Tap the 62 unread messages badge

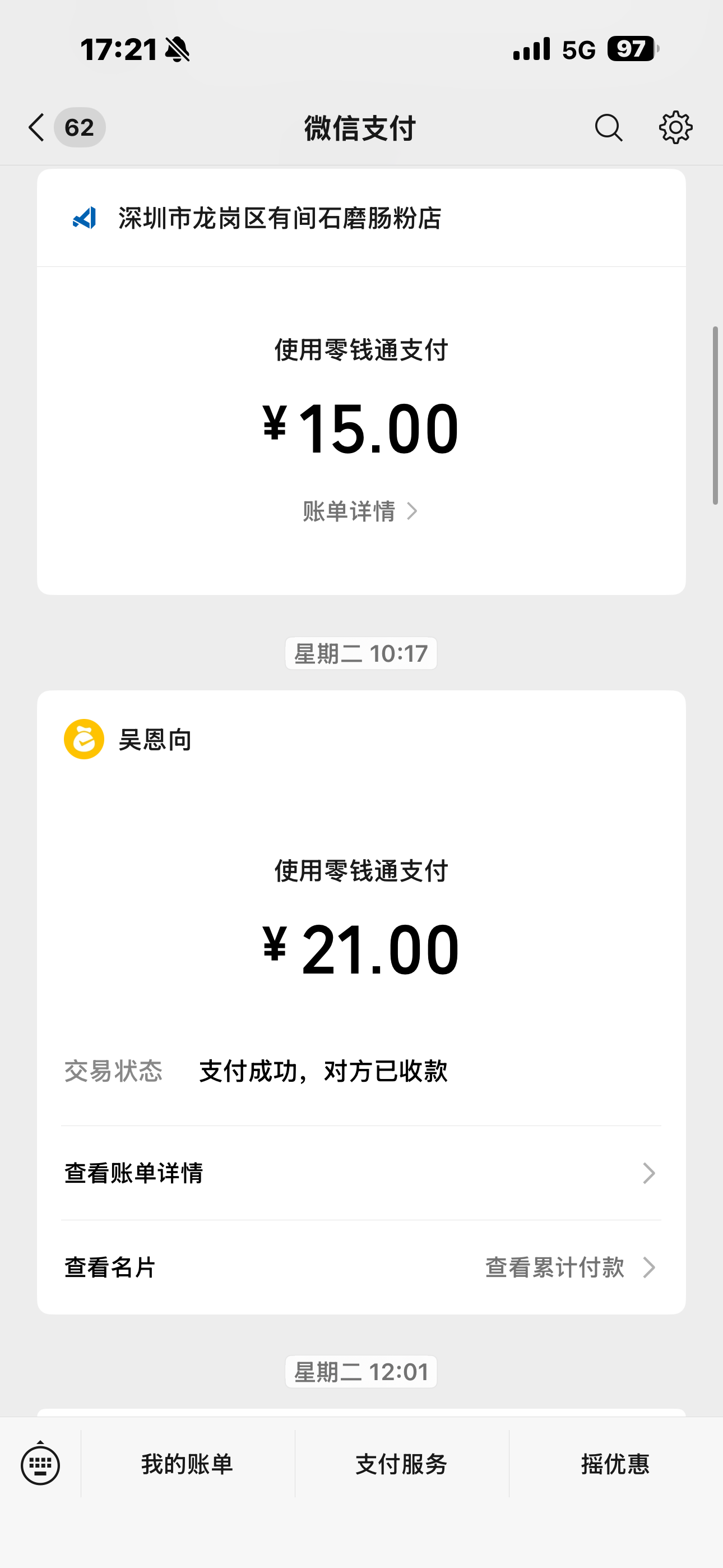(80, 128)
